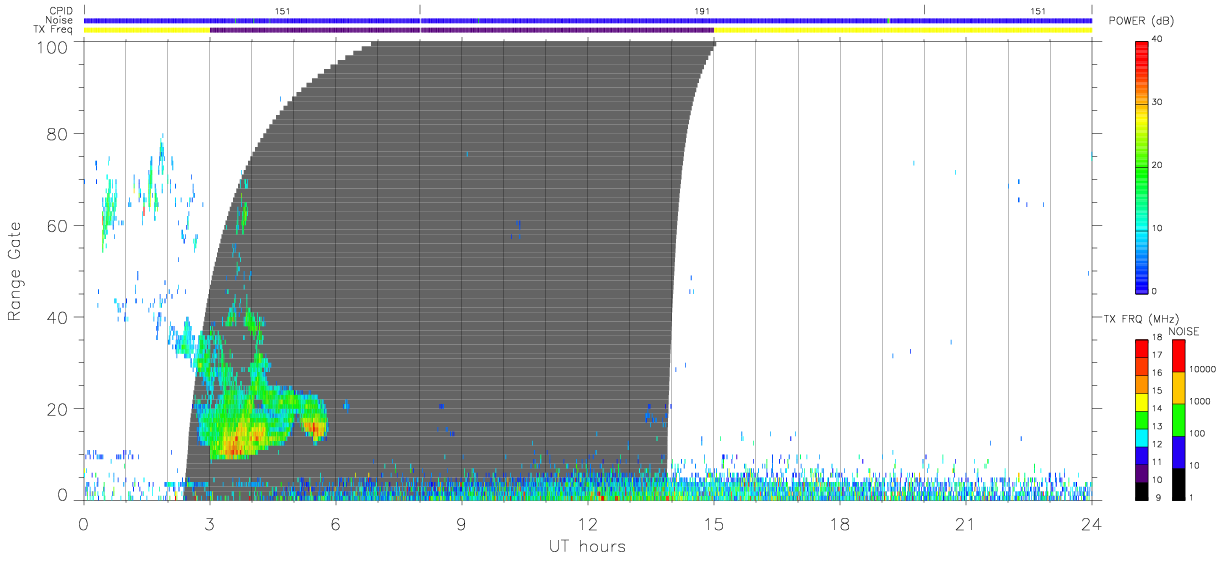
Task: Click the 13 label on TX FRQ legend
Action: pos(1157,426)
